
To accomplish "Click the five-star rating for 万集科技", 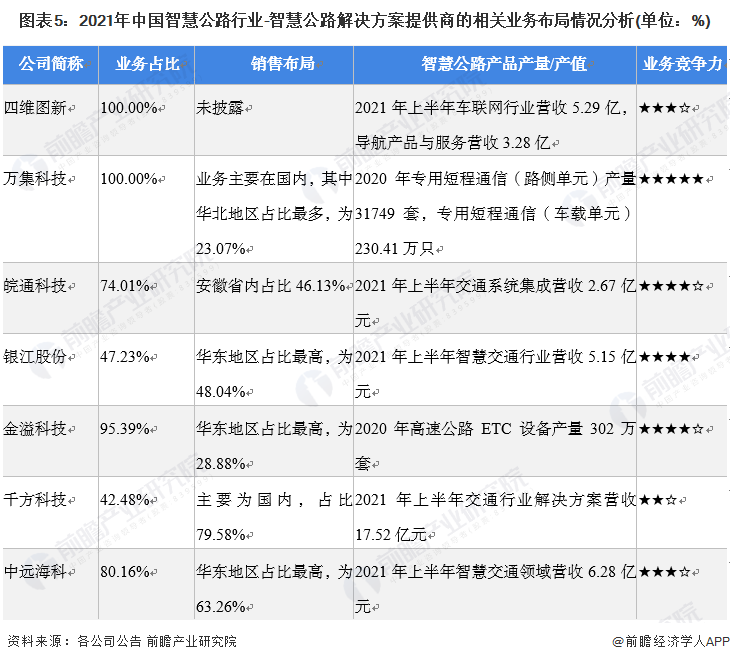I will [671, 179].
